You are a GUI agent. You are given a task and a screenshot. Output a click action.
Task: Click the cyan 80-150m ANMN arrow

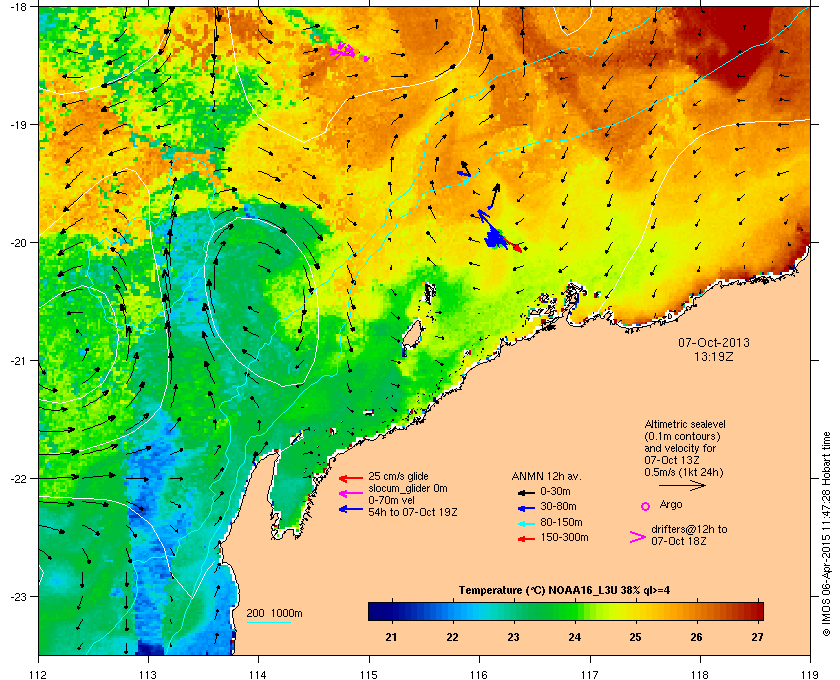click(x=526, y=524)
